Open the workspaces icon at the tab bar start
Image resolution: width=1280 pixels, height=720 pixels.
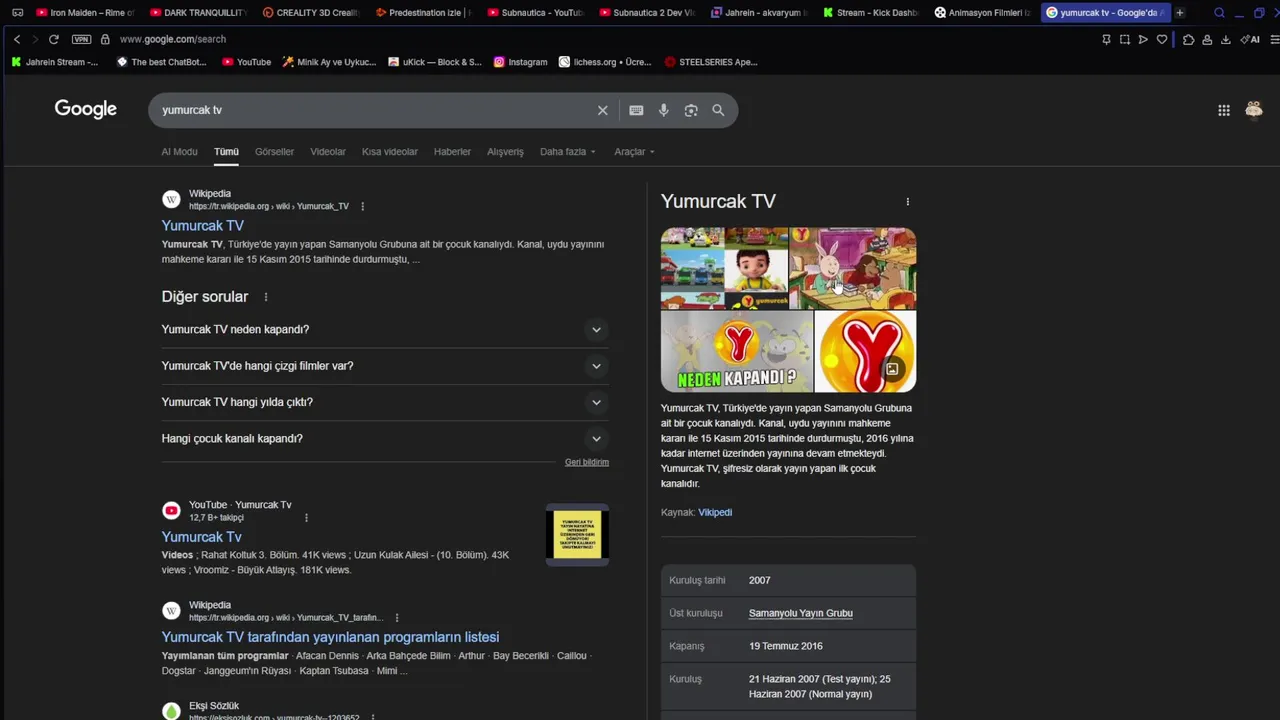[x=17, y=13]
